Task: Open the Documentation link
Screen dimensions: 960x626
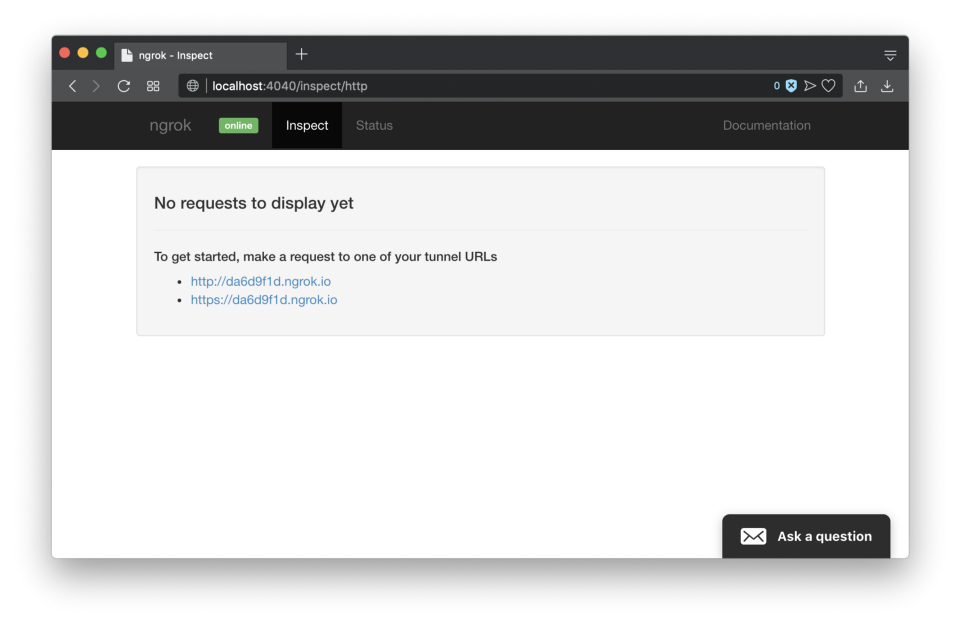Action: (766, 125)
